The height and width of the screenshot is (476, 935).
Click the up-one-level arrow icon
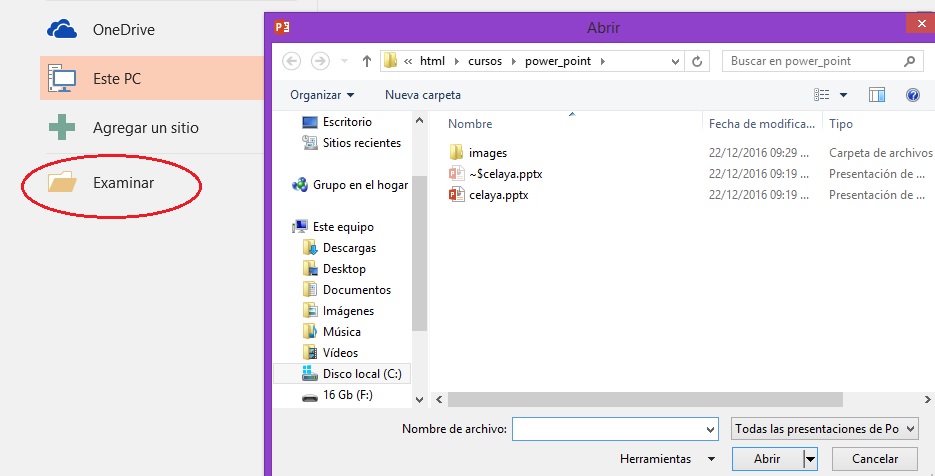click(367, 61)
